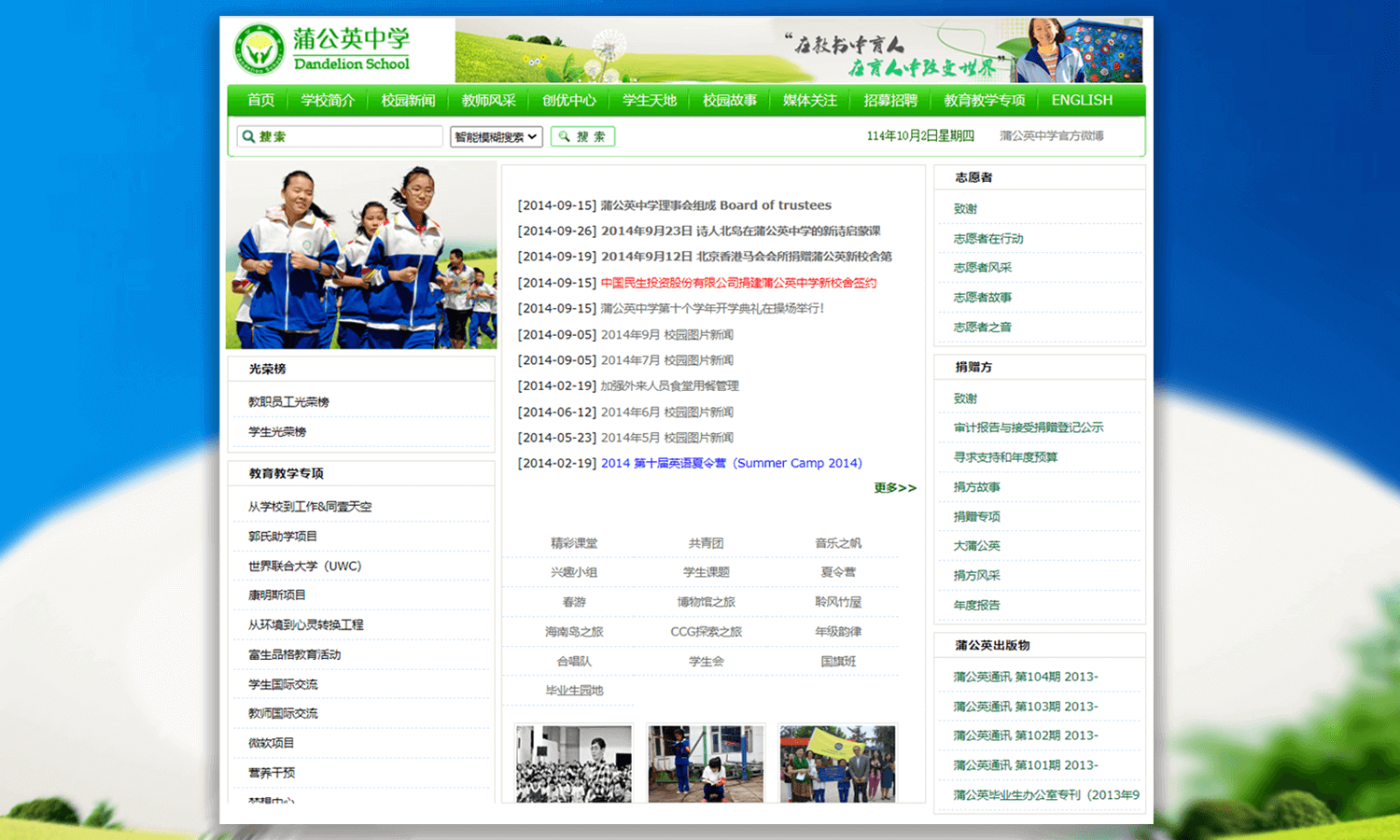Open 志愿者之音 link
The width and height of the screenshot is (1400, 840).
pos(983,328)
